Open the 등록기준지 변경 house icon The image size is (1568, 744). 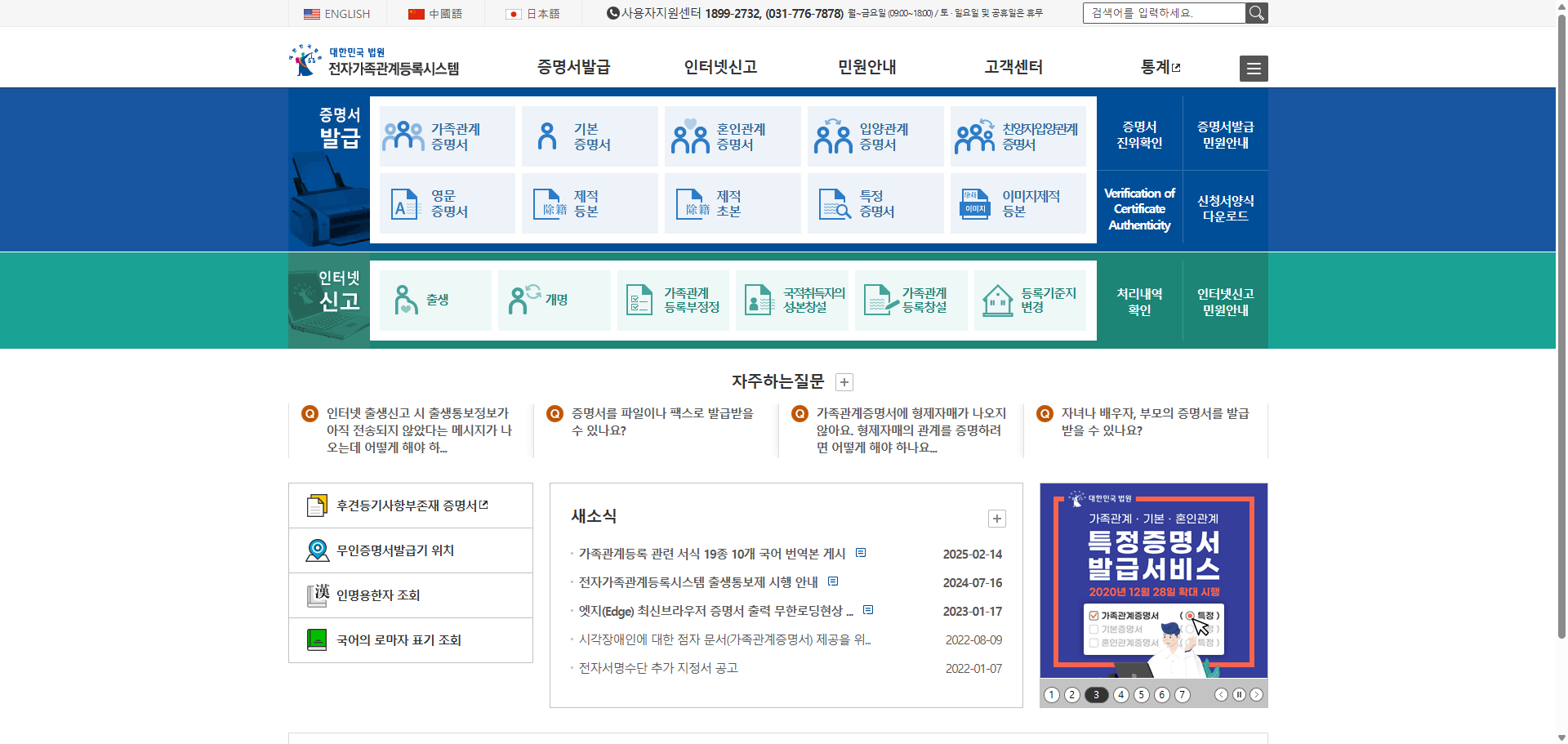[998, 300]
